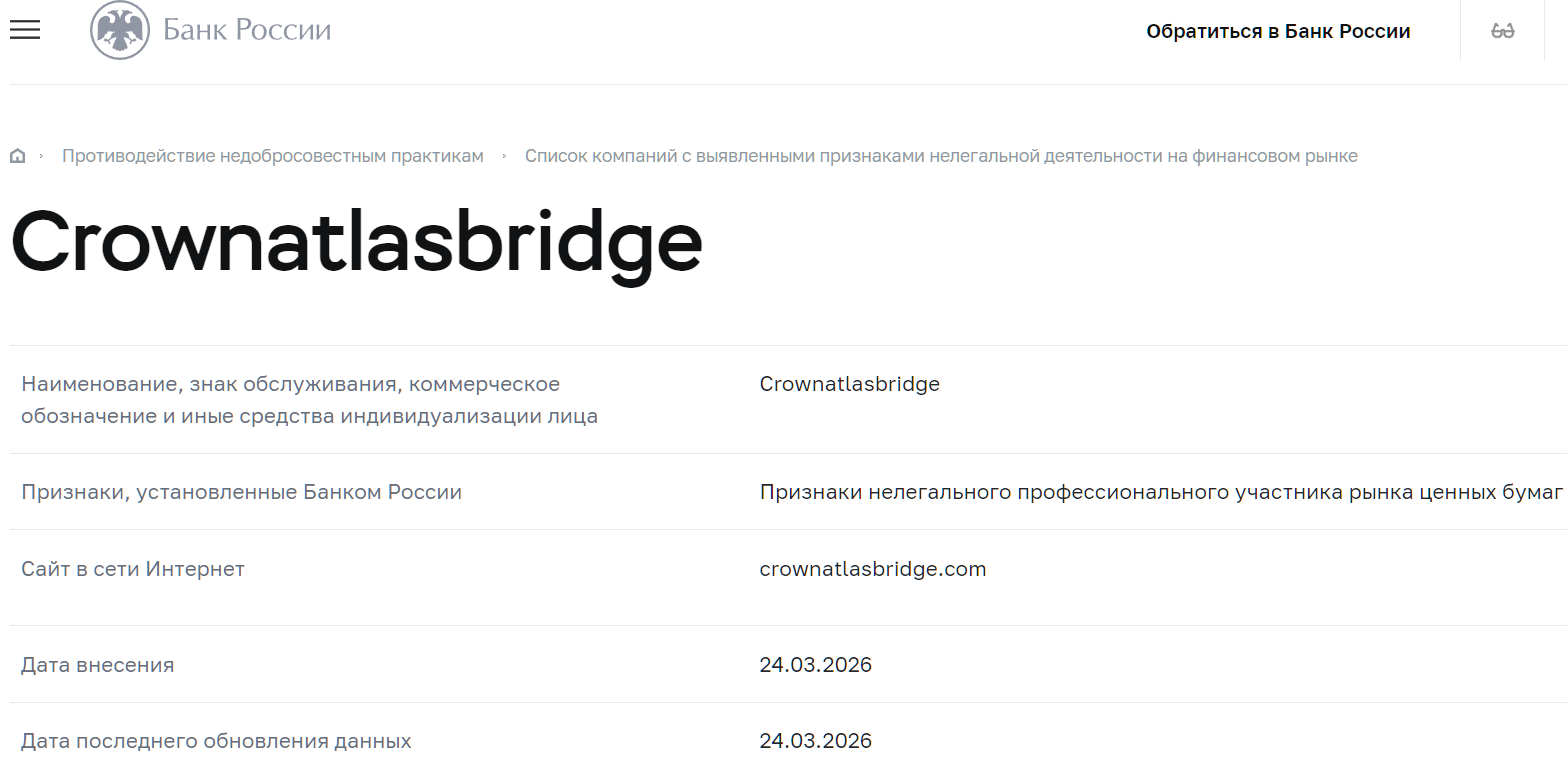Open the illegal activity companies list breadcrumb
The image size is (1567, 778).
[941, 155]
